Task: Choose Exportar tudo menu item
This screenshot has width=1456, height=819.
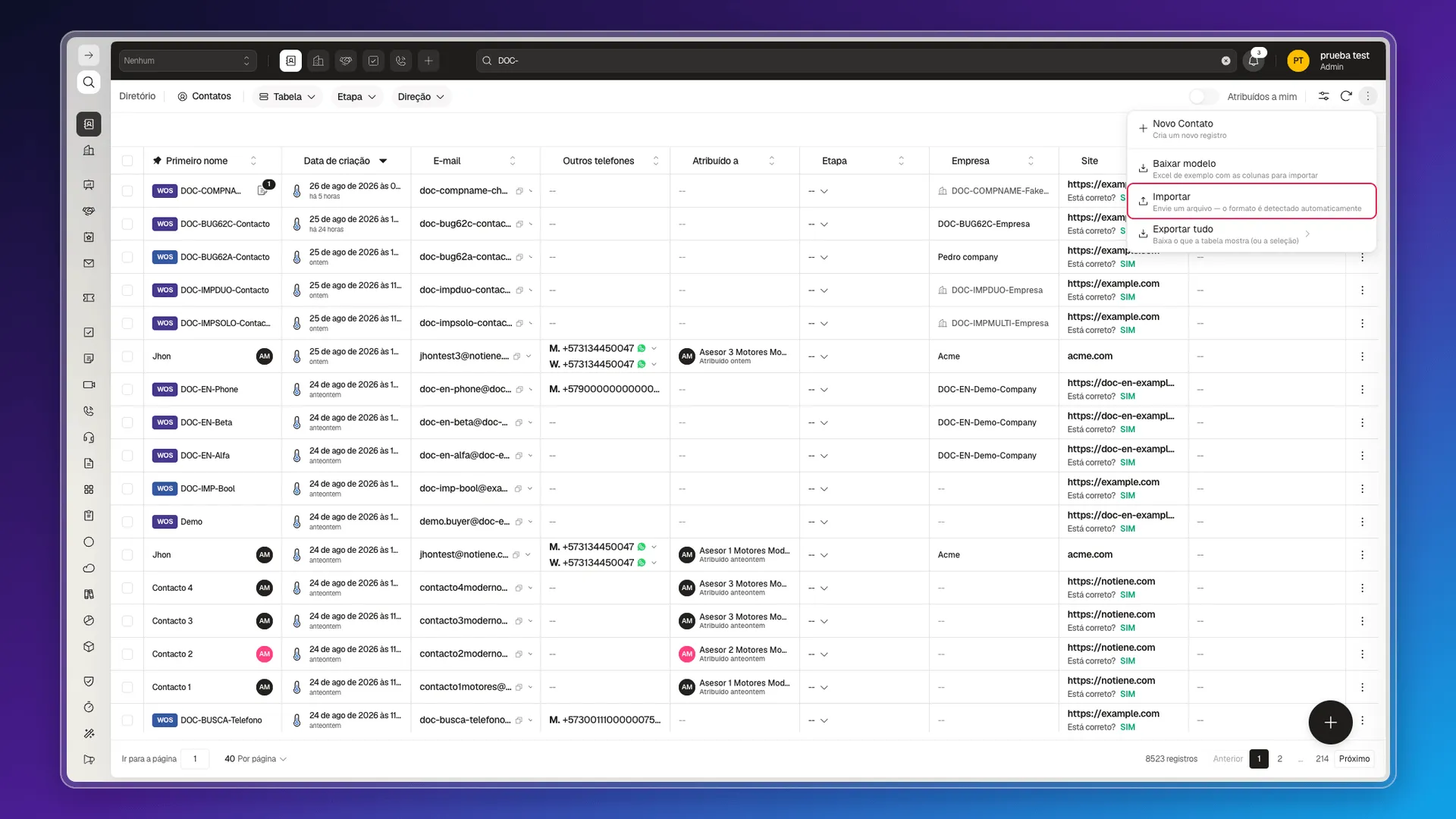Action: coord(1251,234)
